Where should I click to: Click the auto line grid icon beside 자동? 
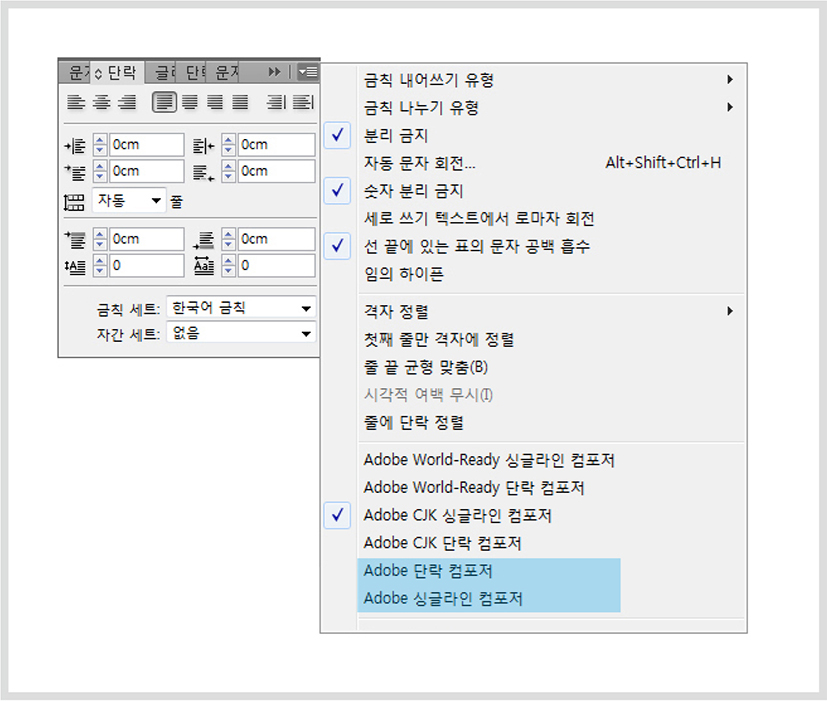[74, 202]
